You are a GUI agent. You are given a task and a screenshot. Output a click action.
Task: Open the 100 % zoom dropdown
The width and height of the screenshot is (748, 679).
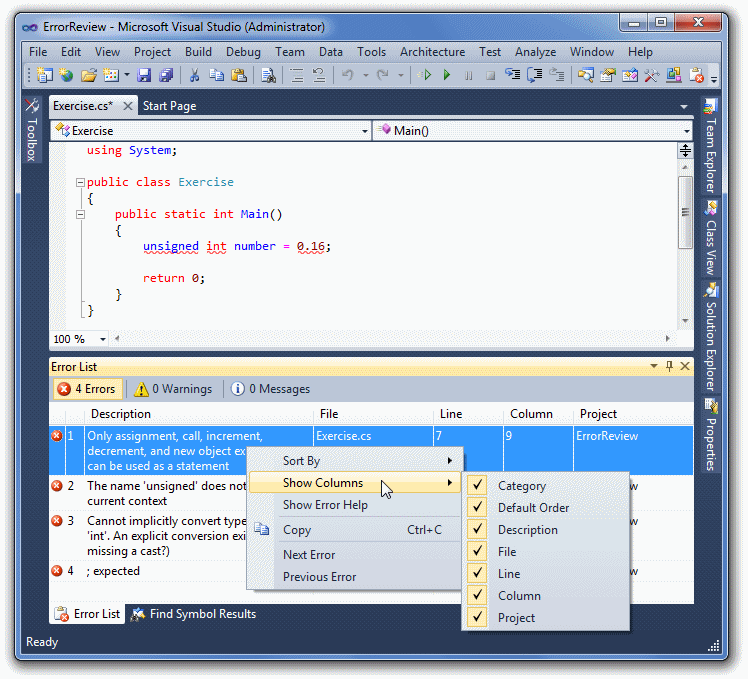click(103, 339)
